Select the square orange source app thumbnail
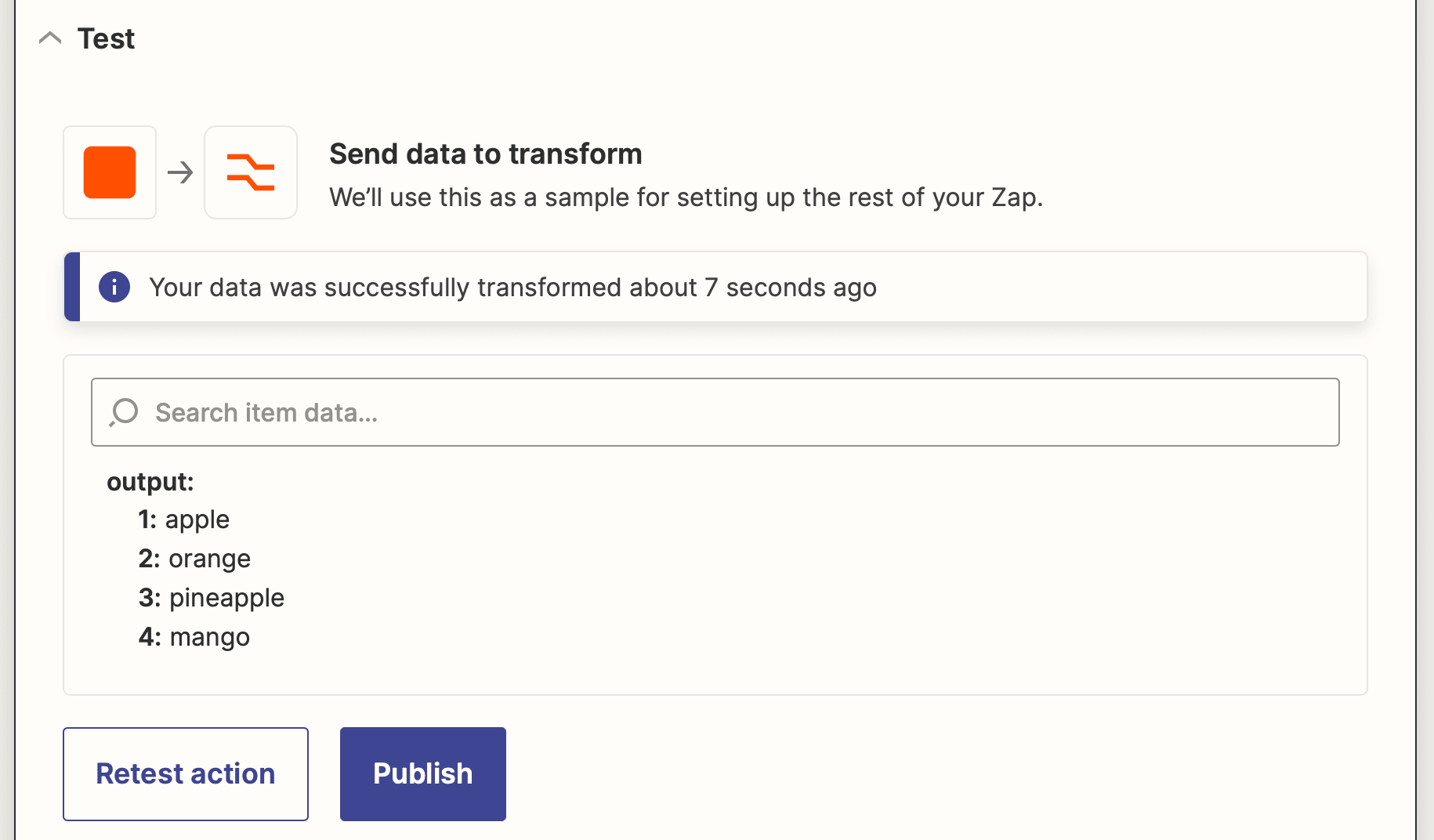This screenshot has width=1434, height=840. coord(109,172)
